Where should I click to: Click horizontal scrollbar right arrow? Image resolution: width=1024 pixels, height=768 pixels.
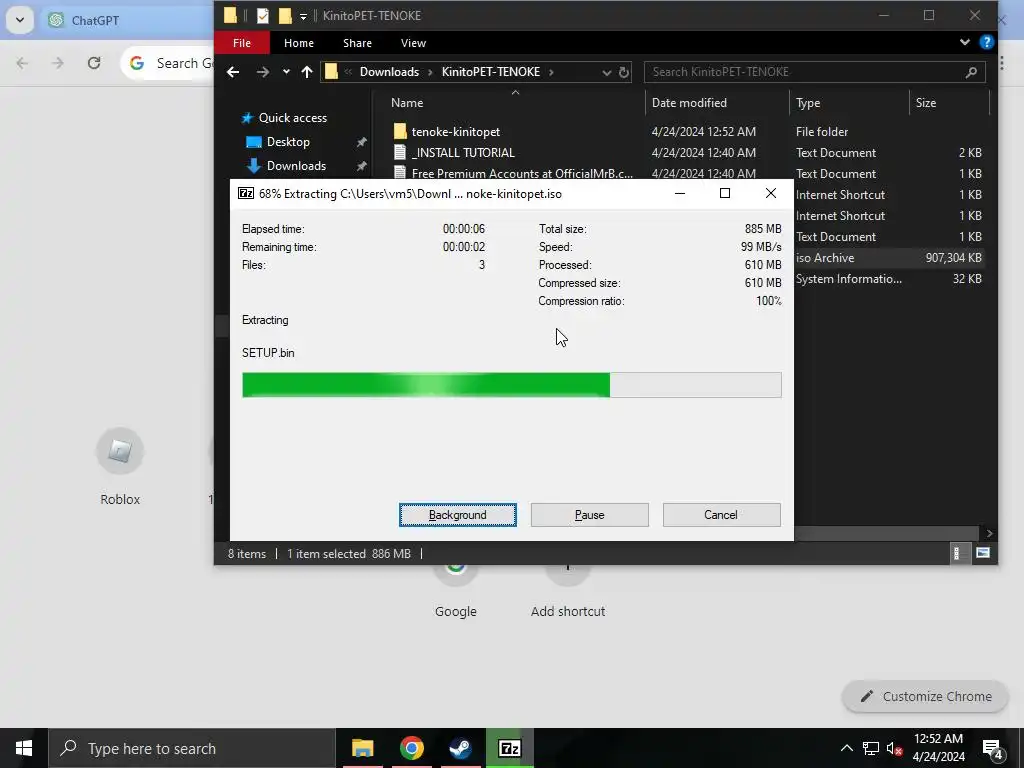989,533
